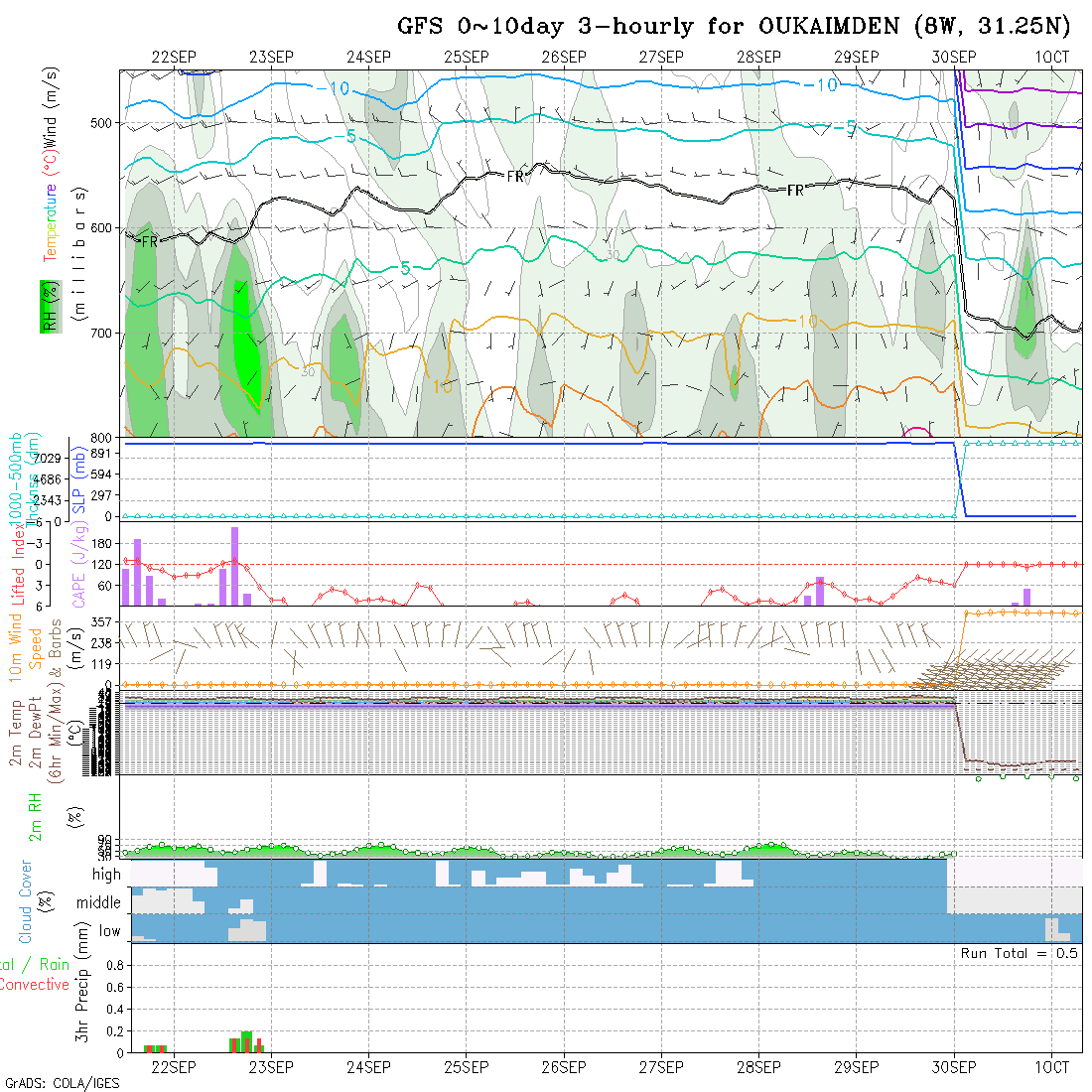Screen dimensions: 1092x1092
Task: Select the 1OCT date marker on top axis
Action: click(1051, 57)
